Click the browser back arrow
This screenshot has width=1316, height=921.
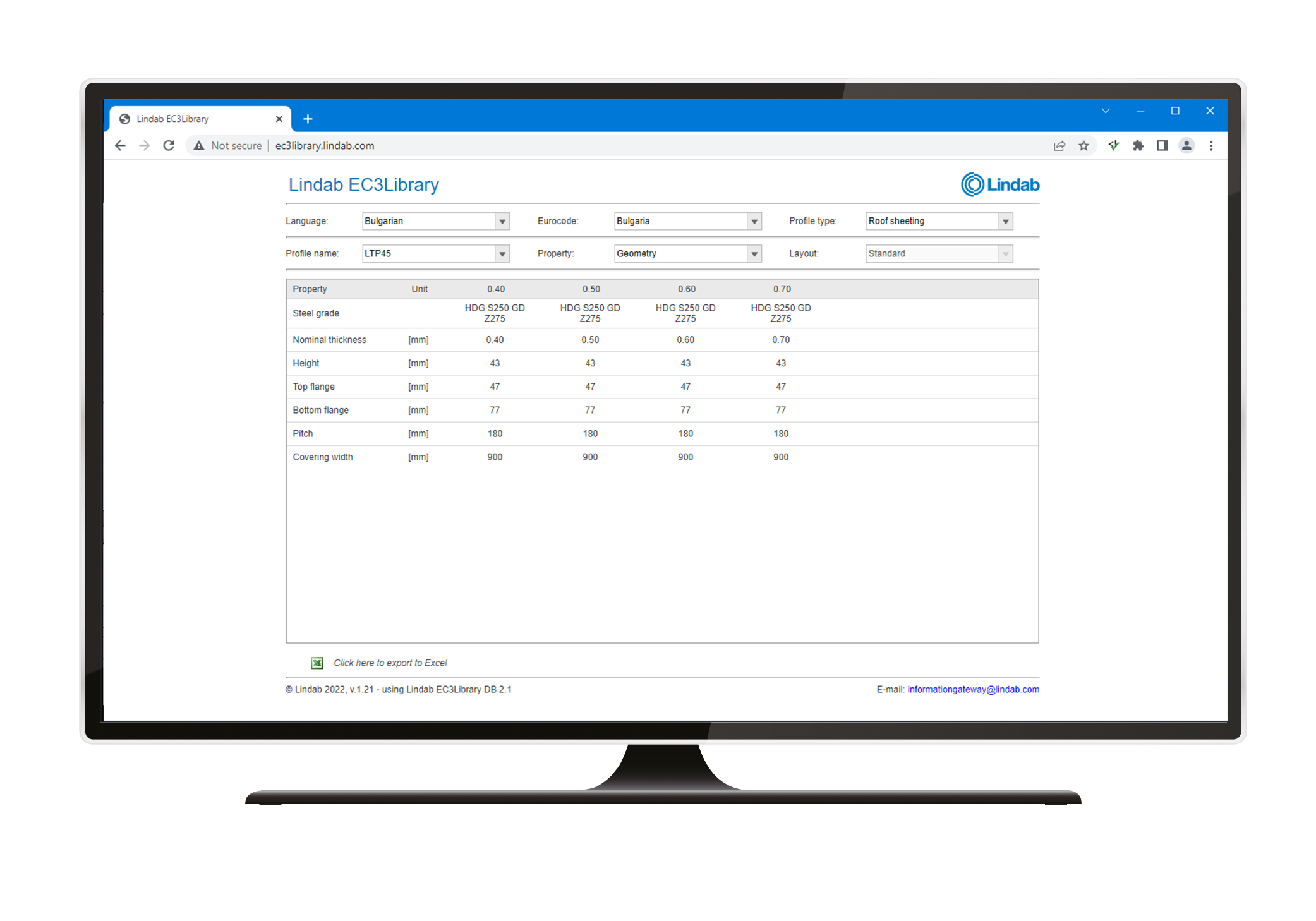(x=120, y=146)
